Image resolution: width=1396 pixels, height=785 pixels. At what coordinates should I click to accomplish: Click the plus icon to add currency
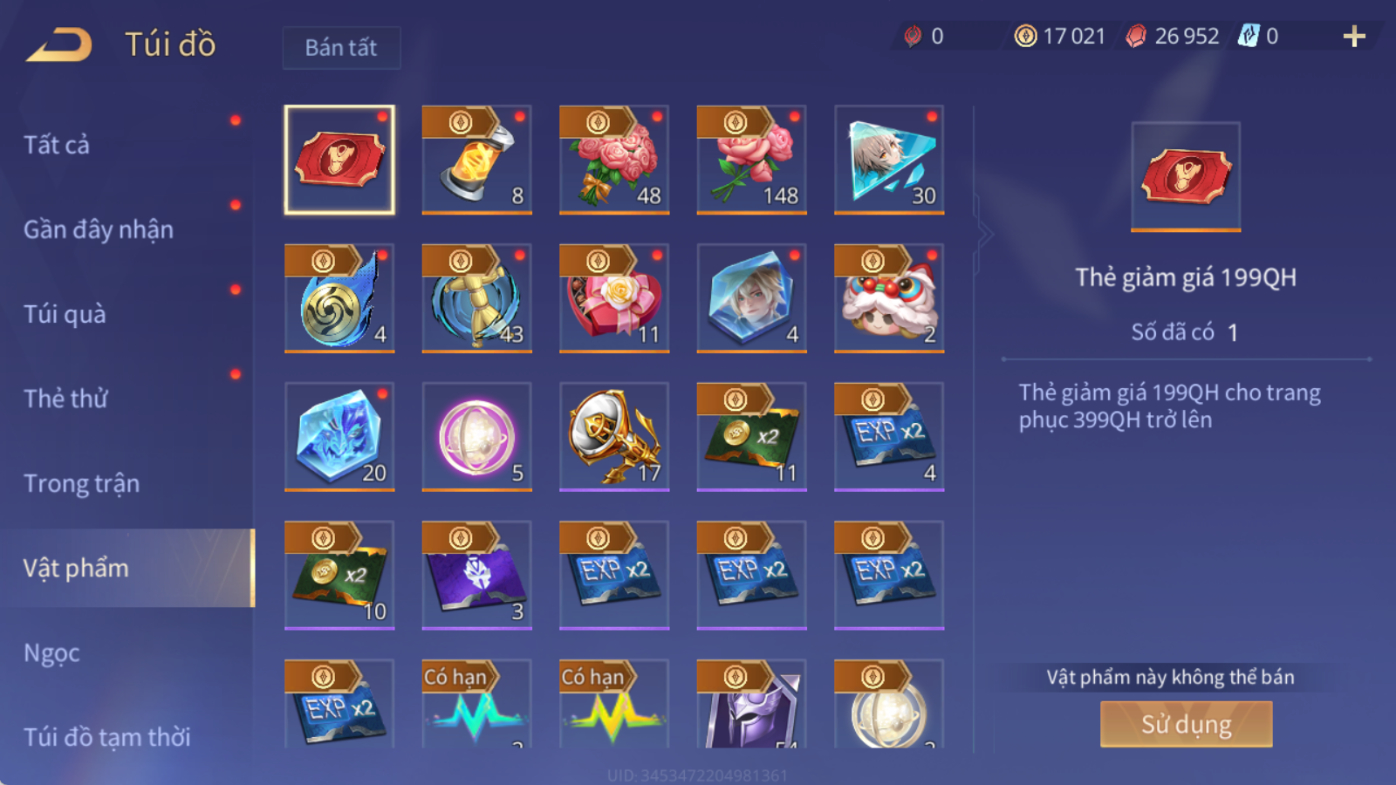[x=1353, y=37]
